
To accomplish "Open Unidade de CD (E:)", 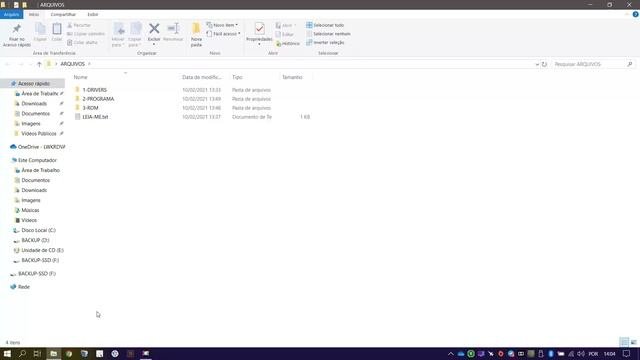I will [x=42, y=250].
